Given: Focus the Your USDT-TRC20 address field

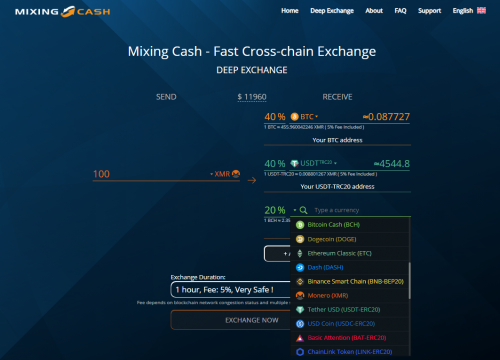Looking at the screenshot, I should pyautogui.click(x=337, y=187).
